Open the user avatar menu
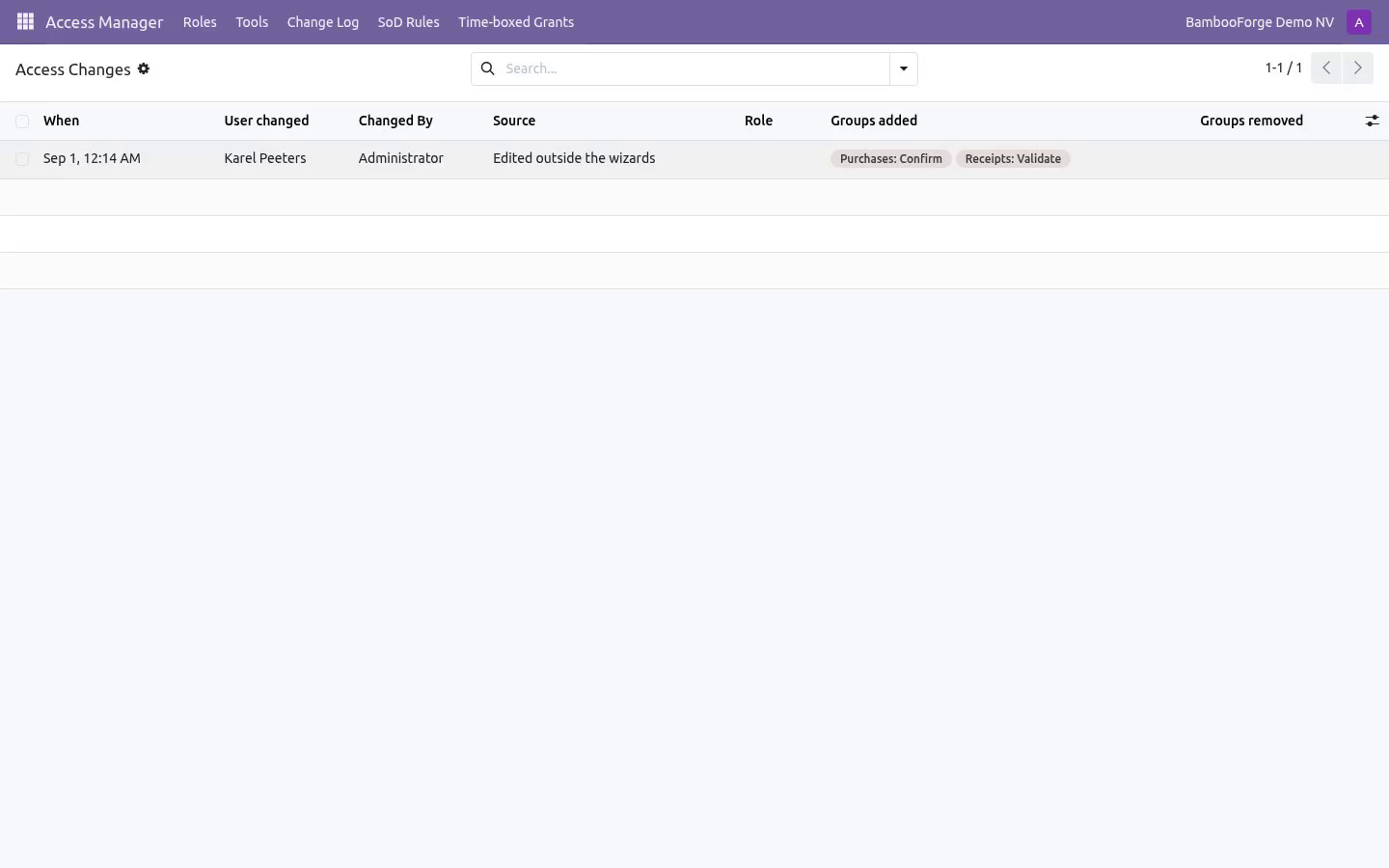The image size is (1389, 868). pos(1359,22)
